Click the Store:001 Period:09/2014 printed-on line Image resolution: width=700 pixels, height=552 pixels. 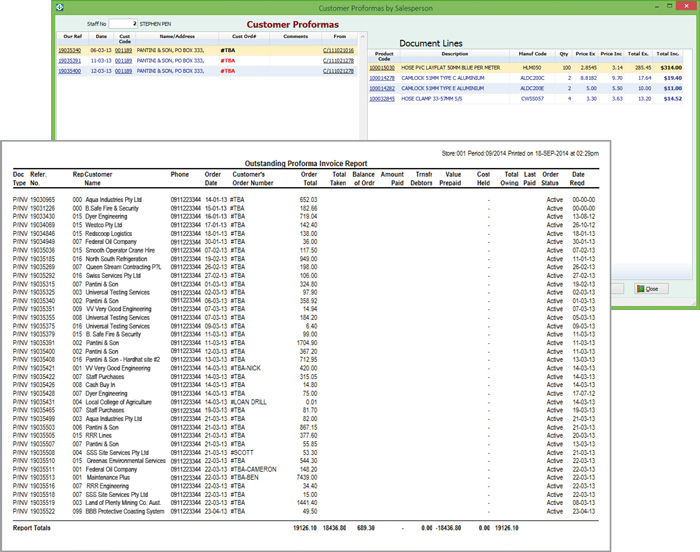pyautogui.click(x=520, y=153)
